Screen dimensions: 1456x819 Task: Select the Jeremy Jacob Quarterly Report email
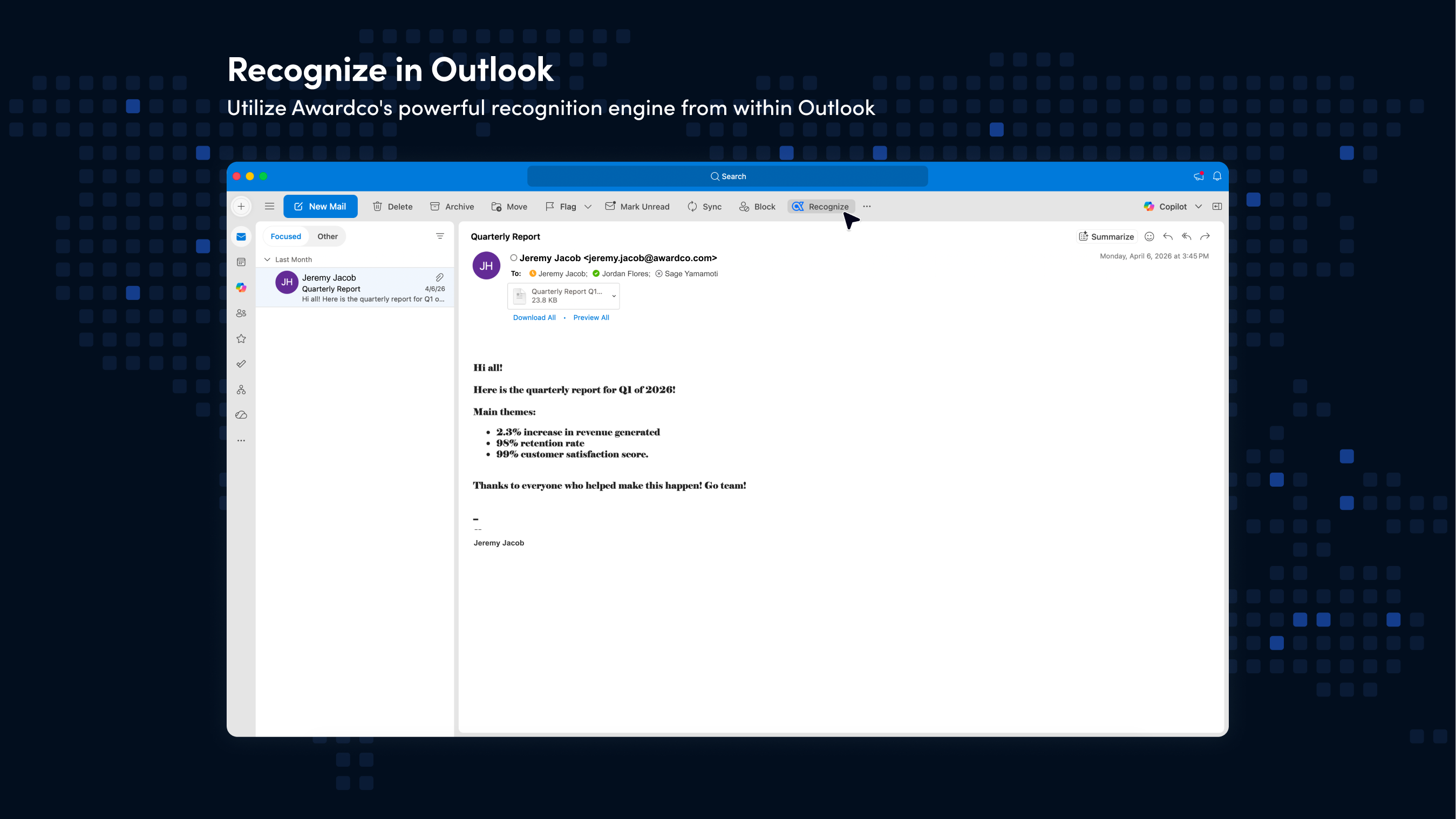tap(355, 288)
